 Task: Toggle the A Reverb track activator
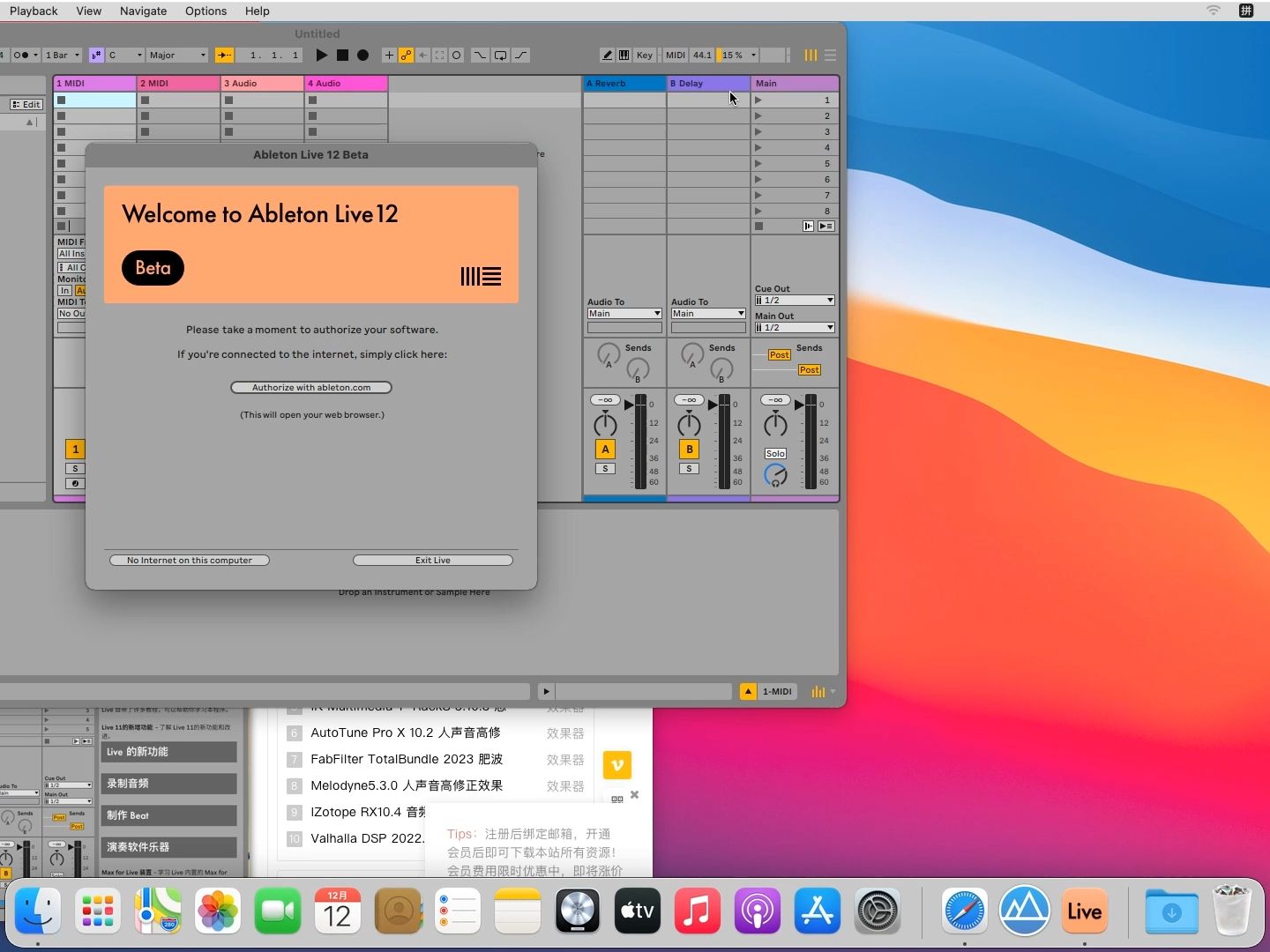(x=605, y=450)
